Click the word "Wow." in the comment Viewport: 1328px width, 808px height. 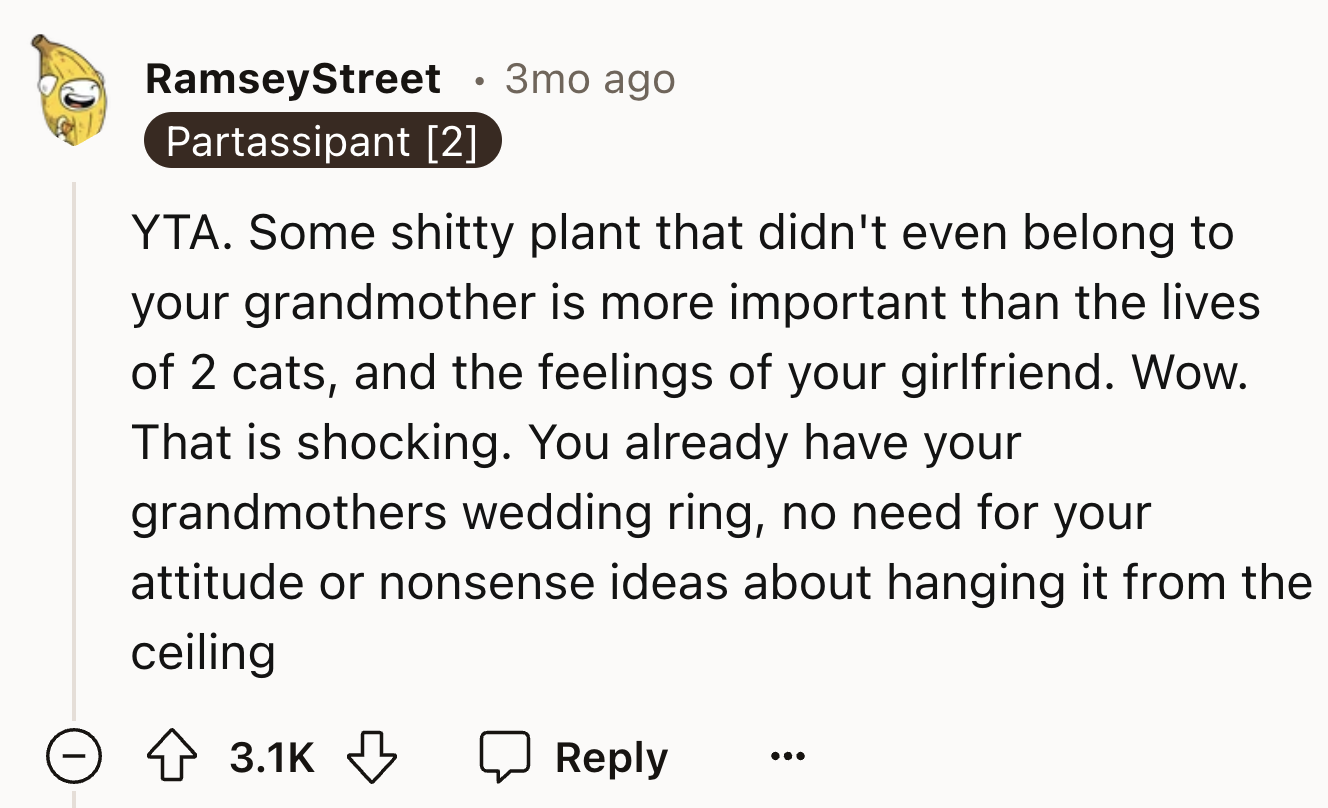click(1192, 373)
